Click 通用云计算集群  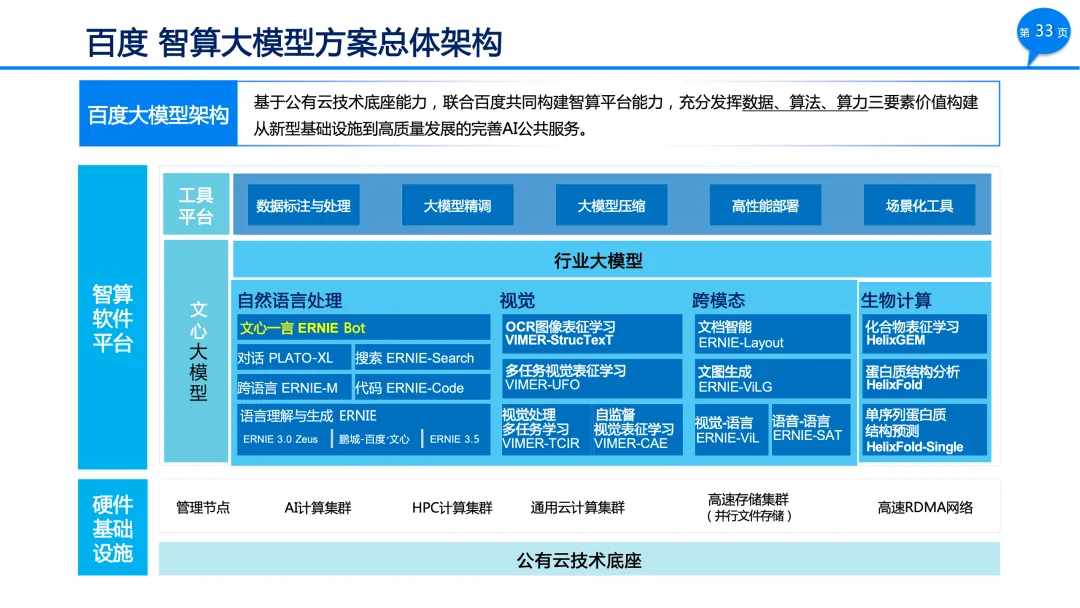pyautogui.click(x=577, y=507)
